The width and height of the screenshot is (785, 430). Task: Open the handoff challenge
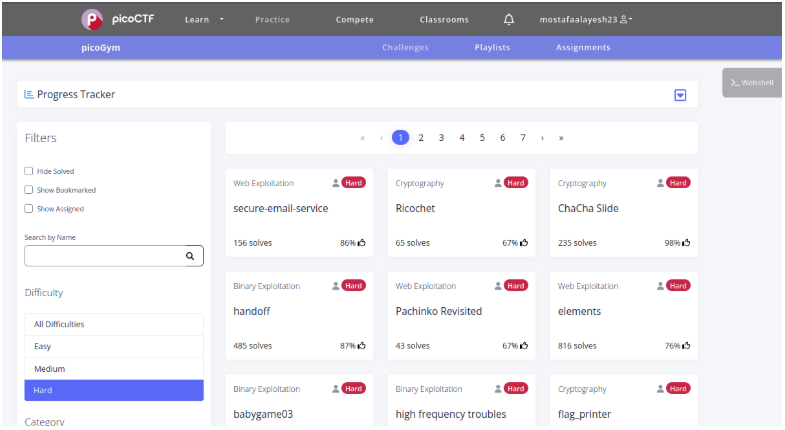(252, 311)
